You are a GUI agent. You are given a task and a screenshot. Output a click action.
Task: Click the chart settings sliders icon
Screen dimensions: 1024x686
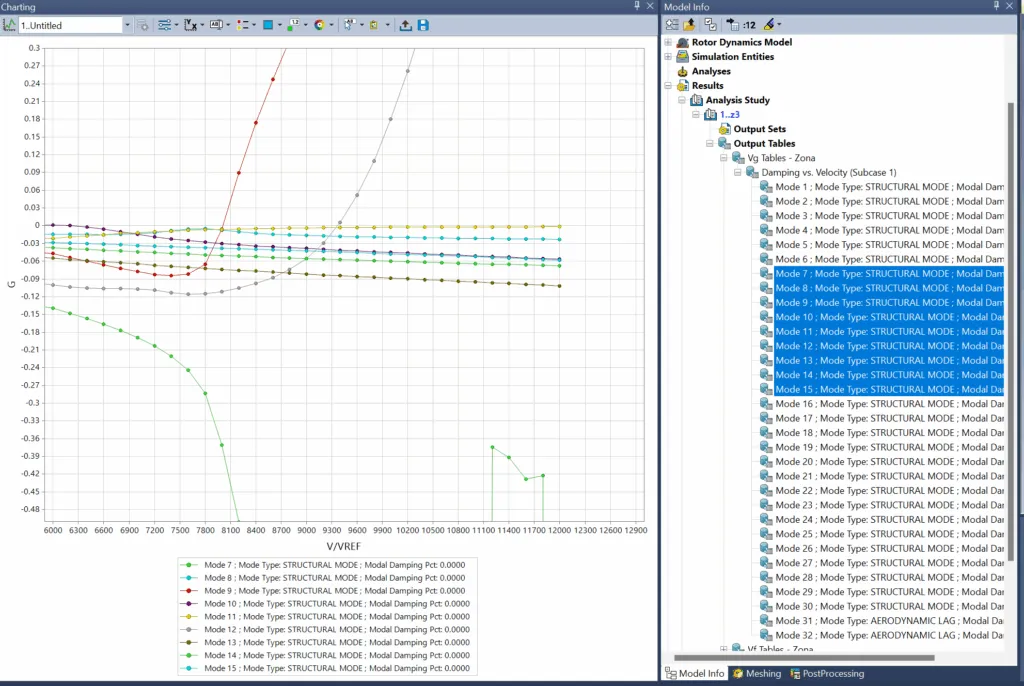tap(165, 25)
